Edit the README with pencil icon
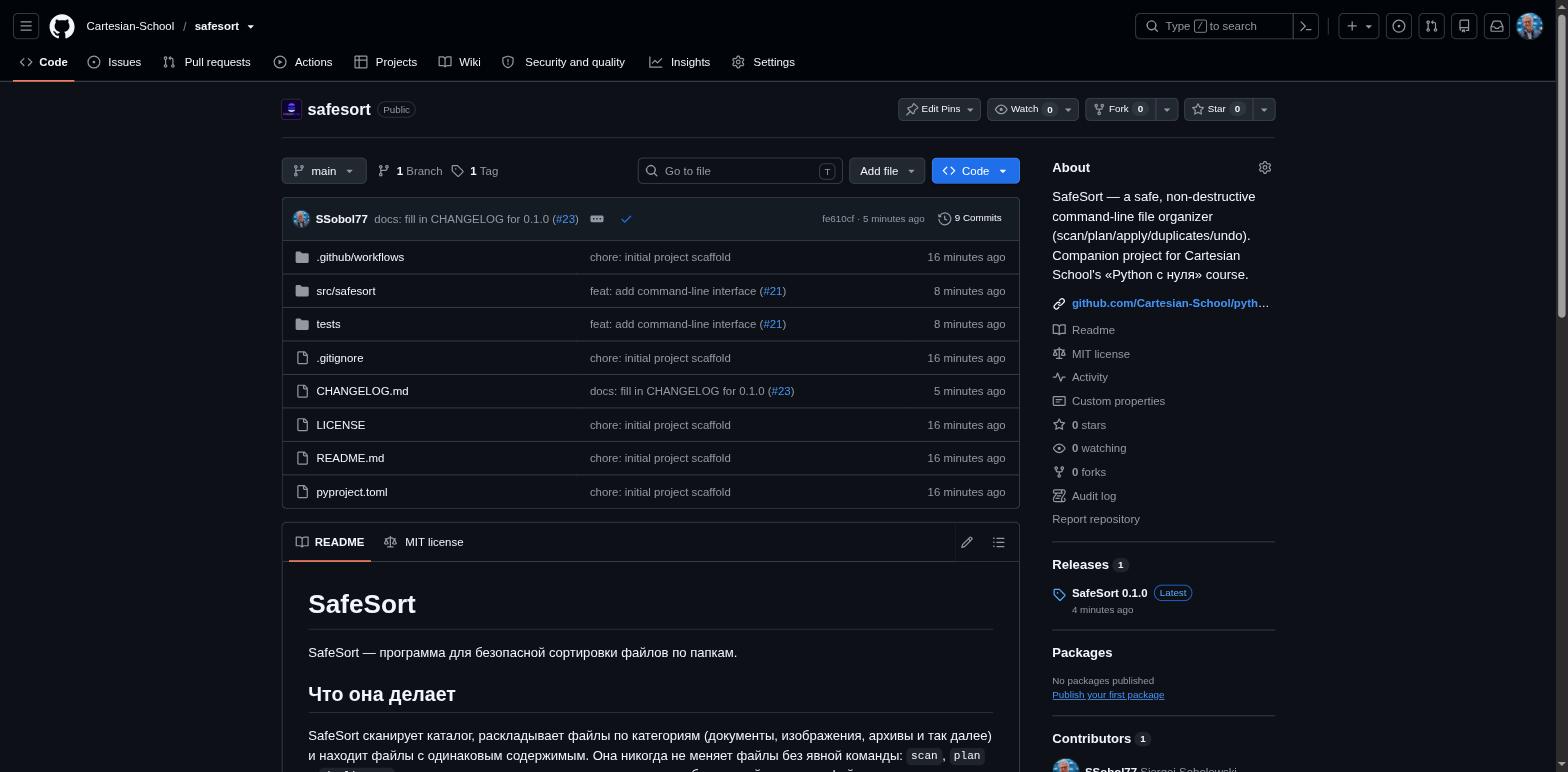 click(x=967, y=542)
